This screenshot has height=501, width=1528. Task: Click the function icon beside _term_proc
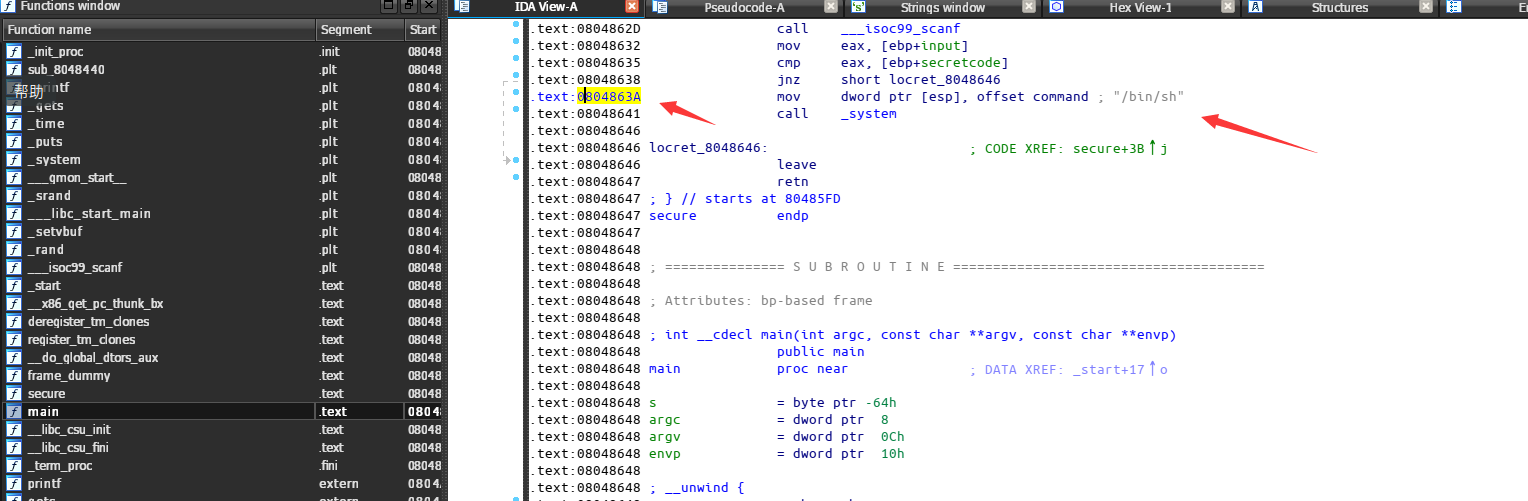tap(14, 466)
